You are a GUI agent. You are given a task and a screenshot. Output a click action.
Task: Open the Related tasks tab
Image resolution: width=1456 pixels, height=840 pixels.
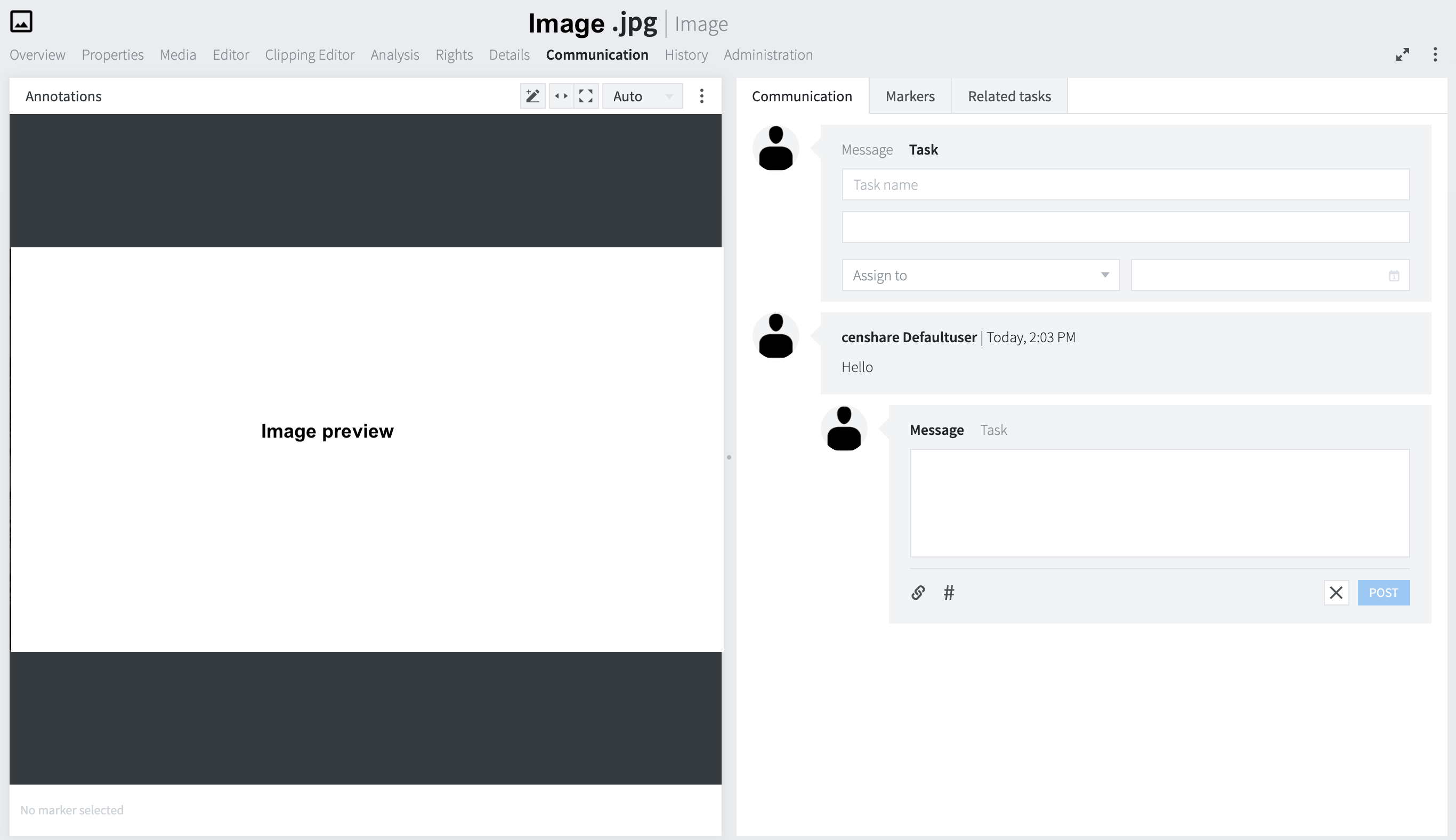1009,96
